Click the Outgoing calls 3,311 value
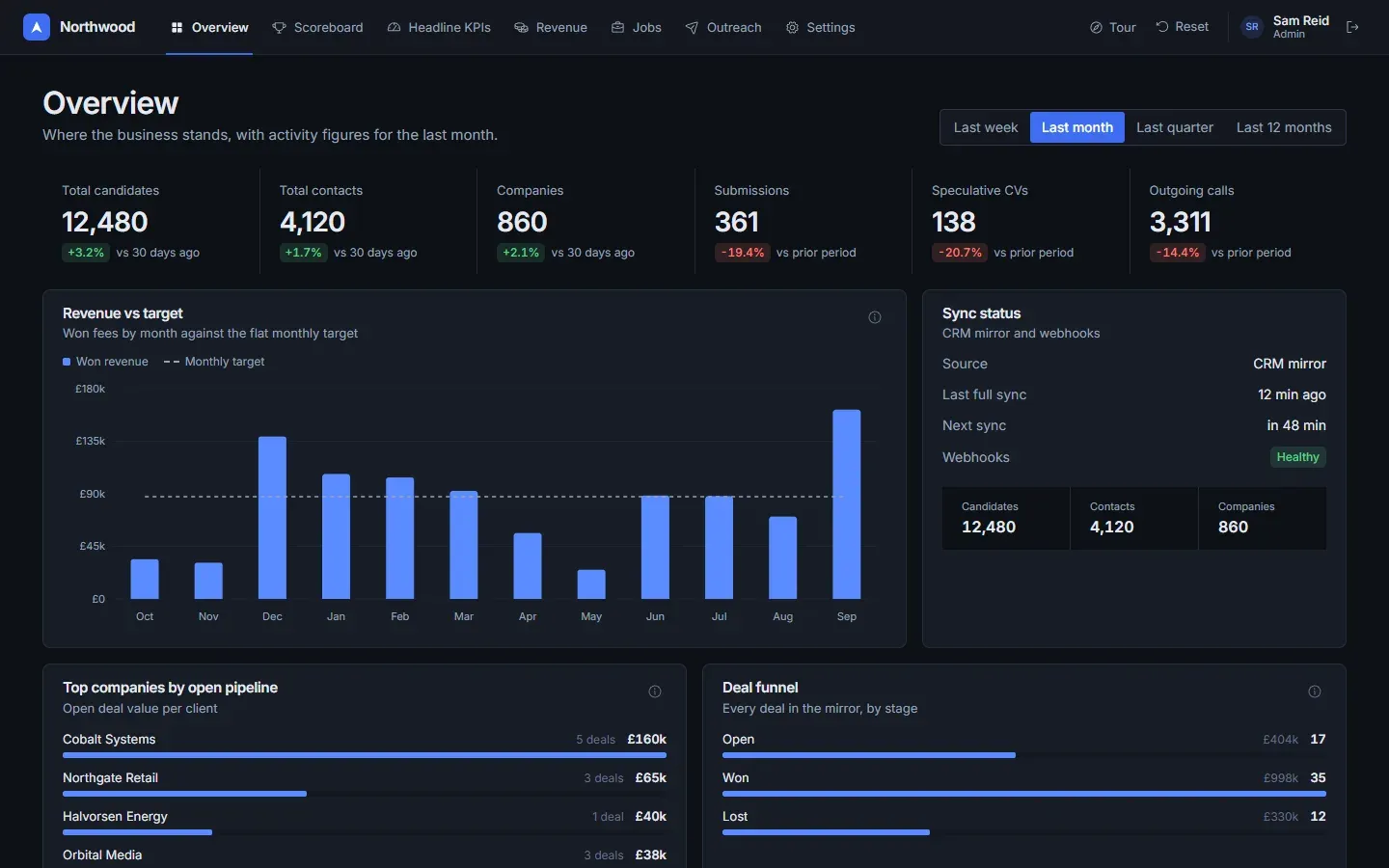The image size is (1389, 868). [1181, 222]
